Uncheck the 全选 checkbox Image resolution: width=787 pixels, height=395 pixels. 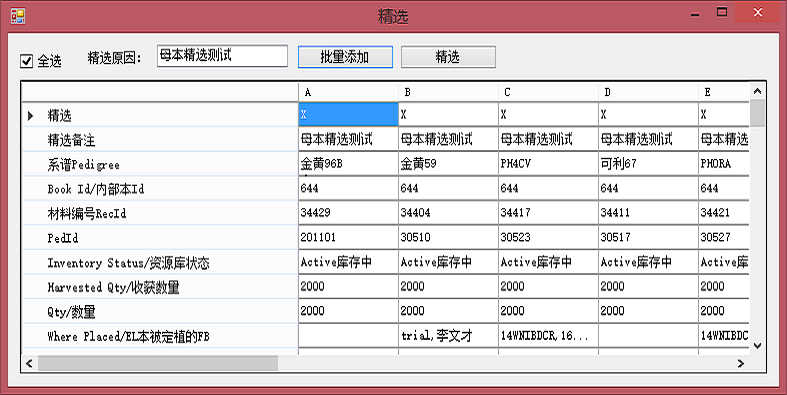(26, 61)
